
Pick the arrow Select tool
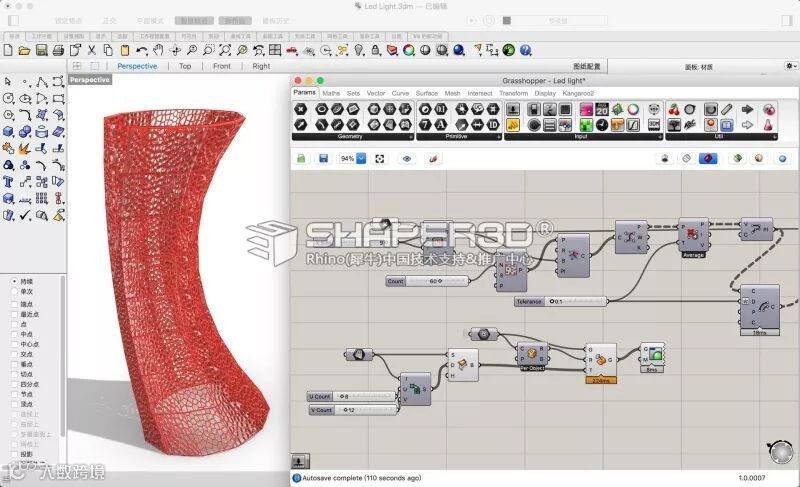[8, 82]
